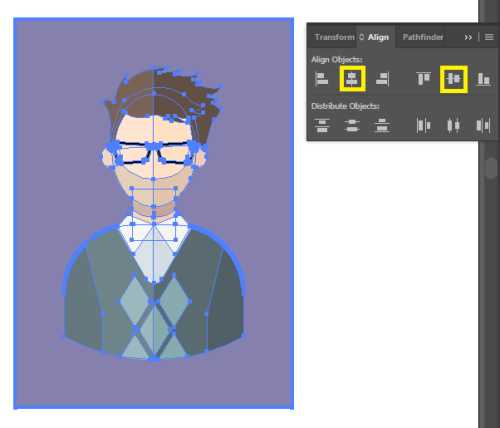500x428 pixels.
Task: Select Horizontal Distribute Left icon
Action: click(423, 125)
